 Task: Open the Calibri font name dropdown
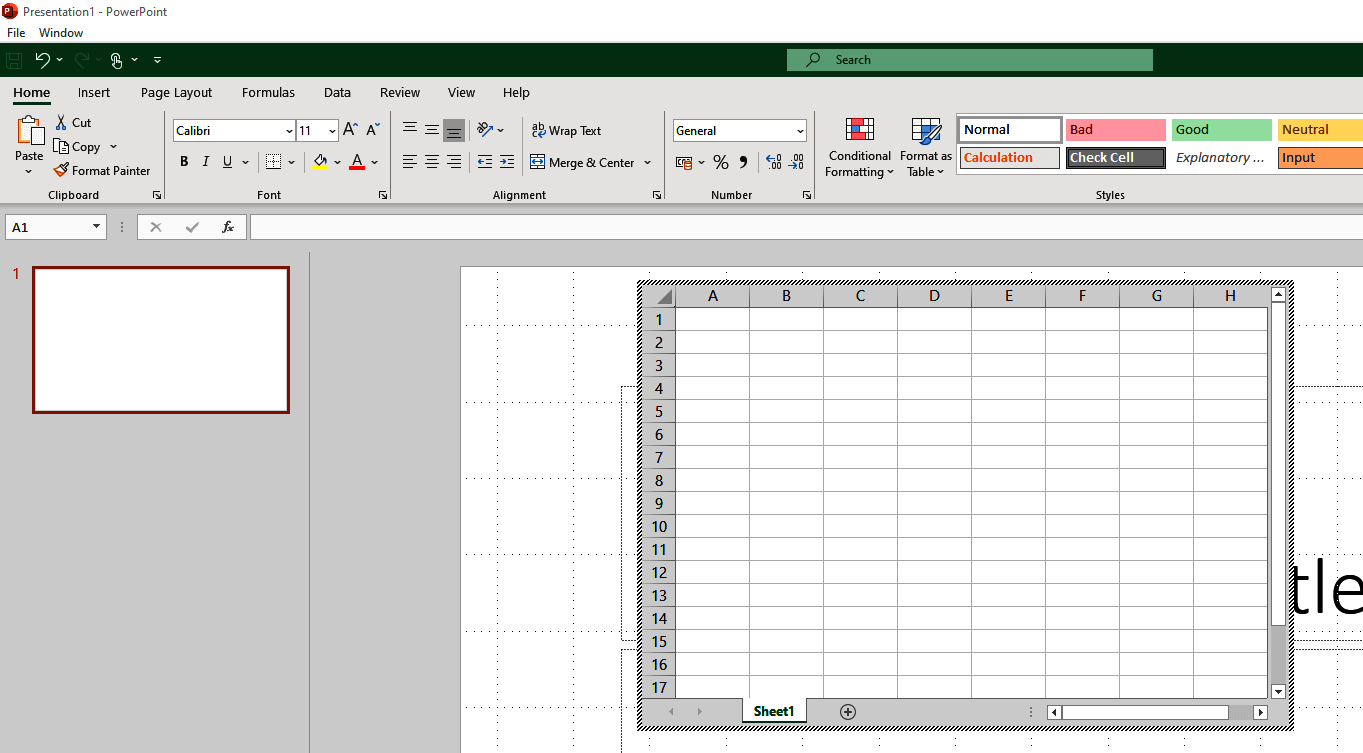coord(288,130)
